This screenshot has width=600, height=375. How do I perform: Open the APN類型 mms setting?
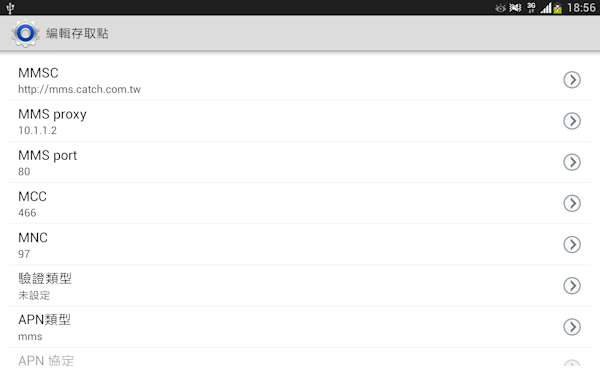click(300, 327)
